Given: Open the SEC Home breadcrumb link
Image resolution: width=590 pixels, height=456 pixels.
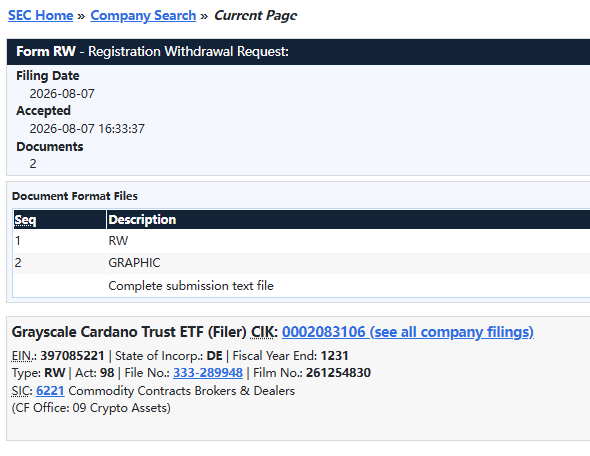Looking at the screenshot, I should click(41, 15).
